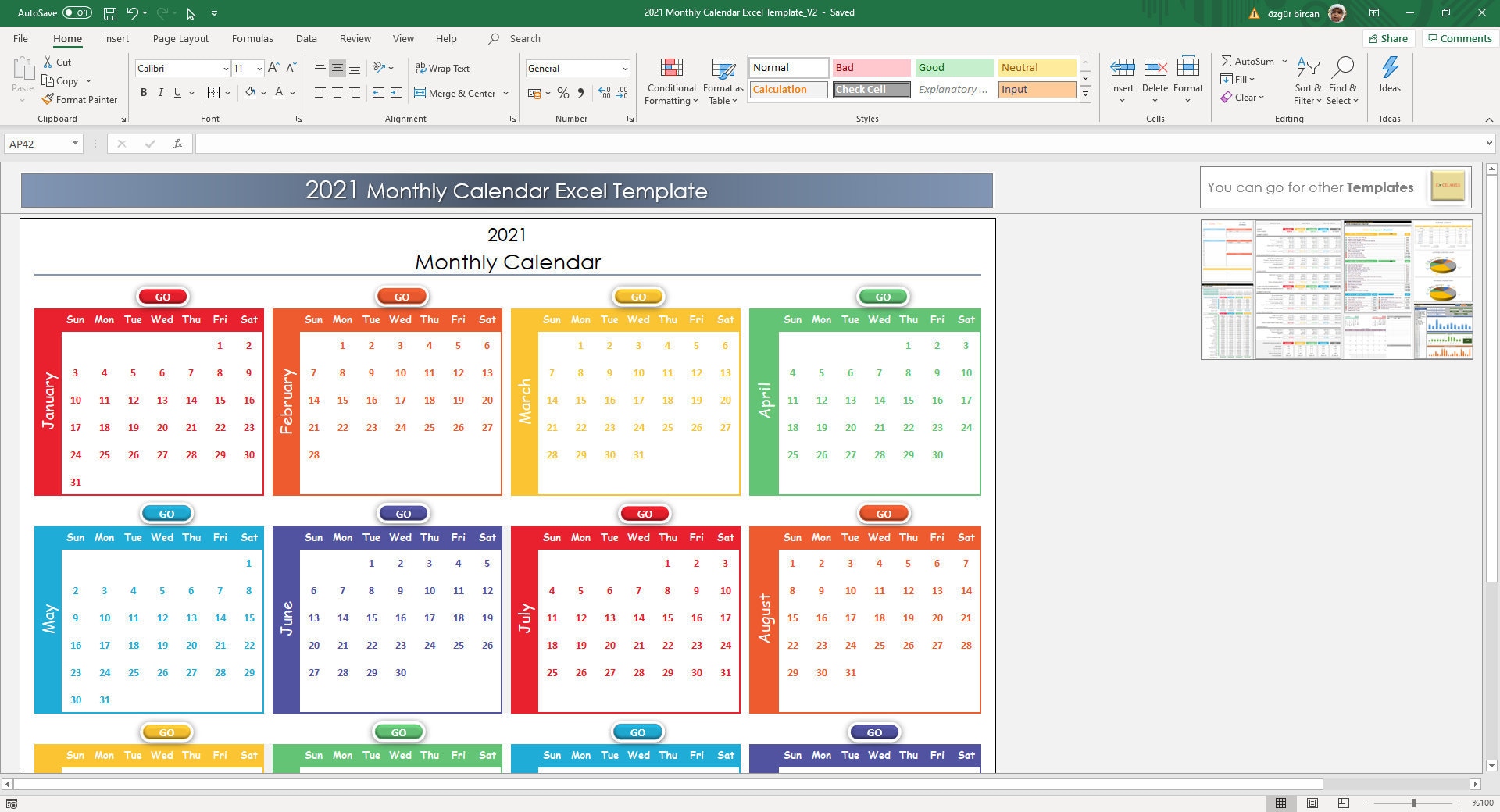Open the File menu
Screen dimensions: 1500x812
tap(21, 38)
